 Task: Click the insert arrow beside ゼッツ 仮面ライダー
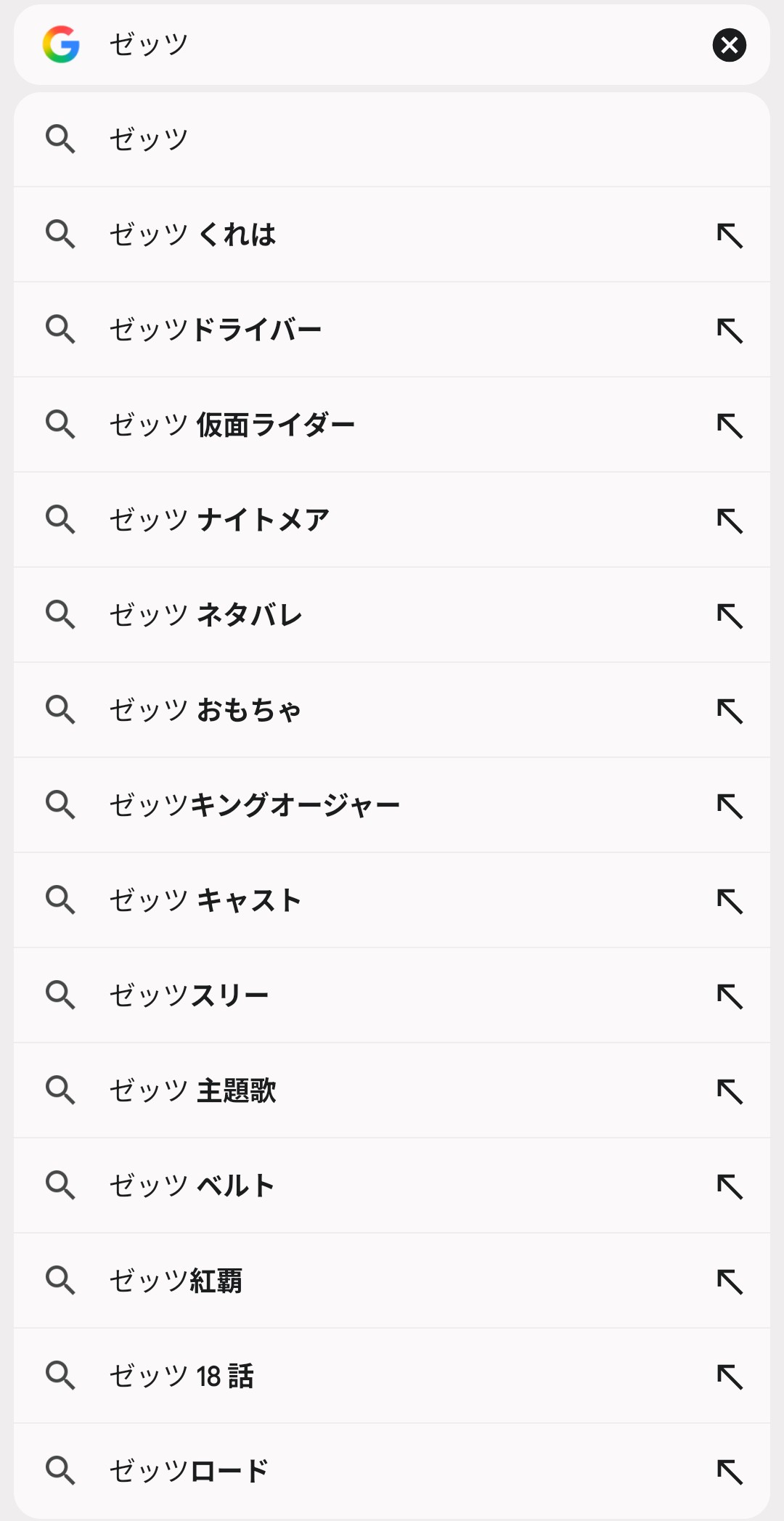pyautogui.click(x=730, y=425)
